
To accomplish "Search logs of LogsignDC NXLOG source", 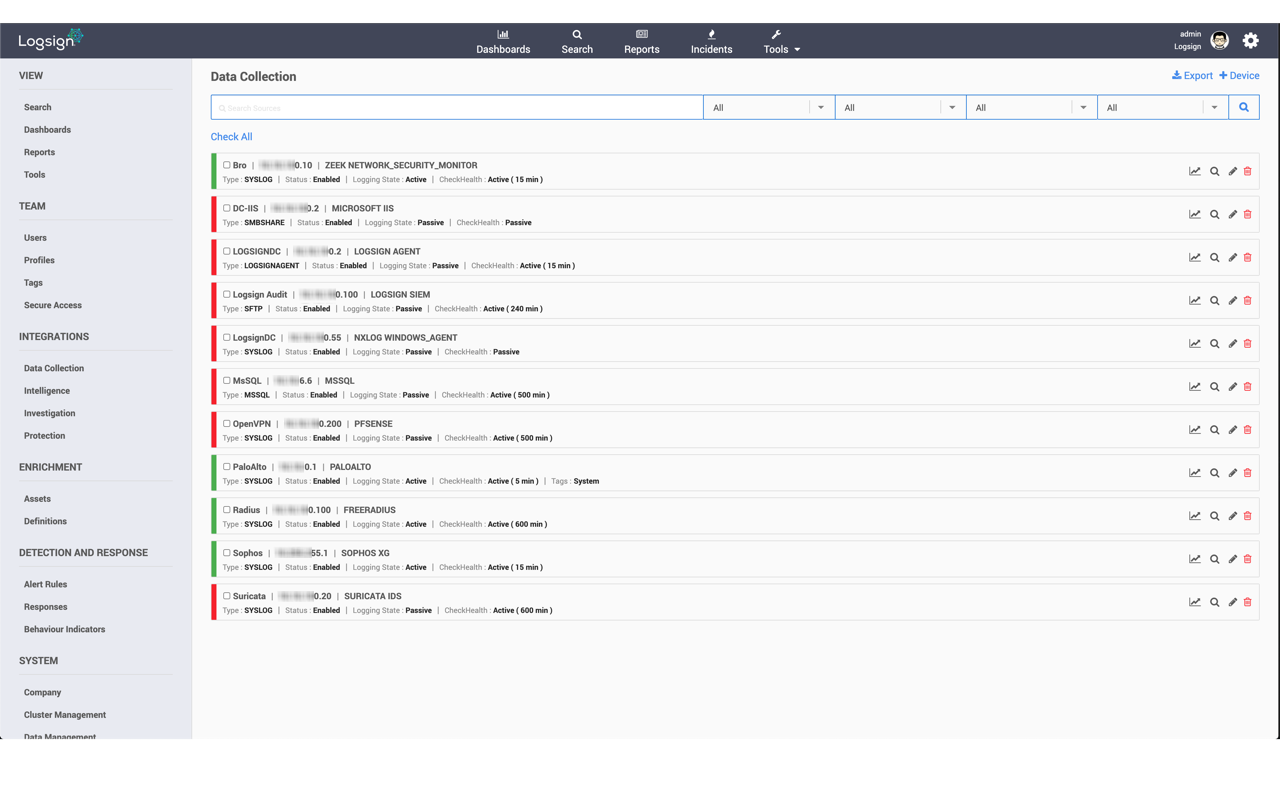I will [x=1215, y=343].
